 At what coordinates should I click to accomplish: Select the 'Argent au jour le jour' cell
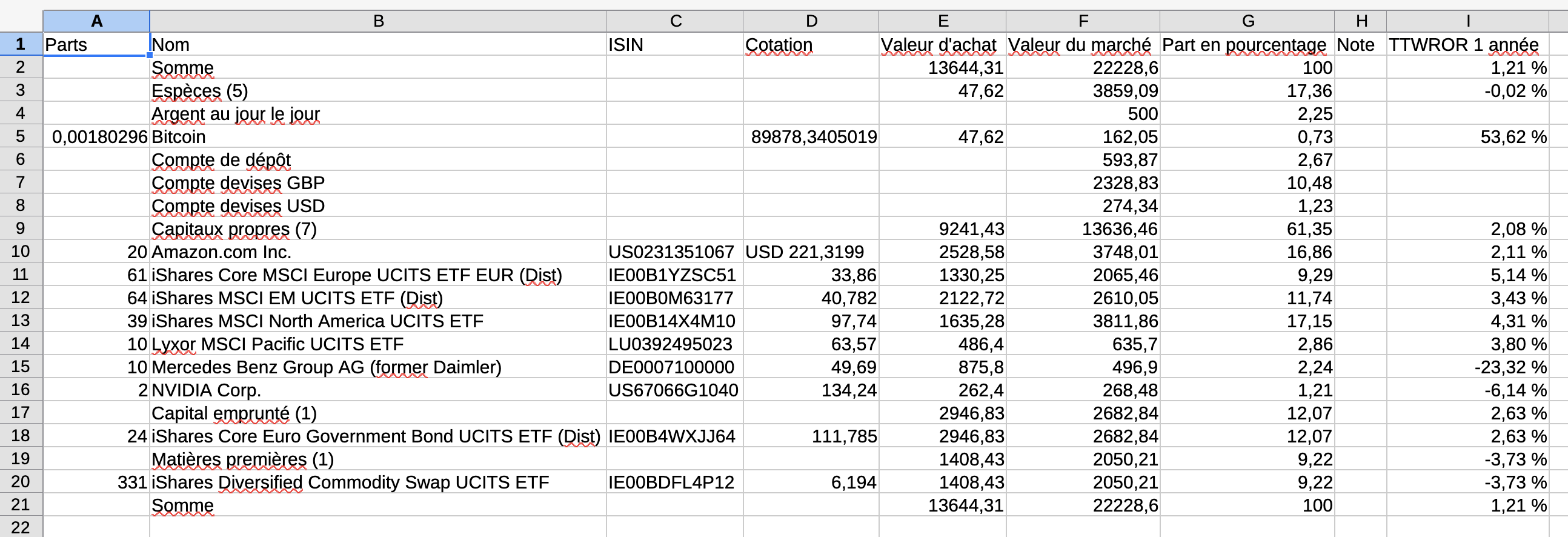(378, 114)
